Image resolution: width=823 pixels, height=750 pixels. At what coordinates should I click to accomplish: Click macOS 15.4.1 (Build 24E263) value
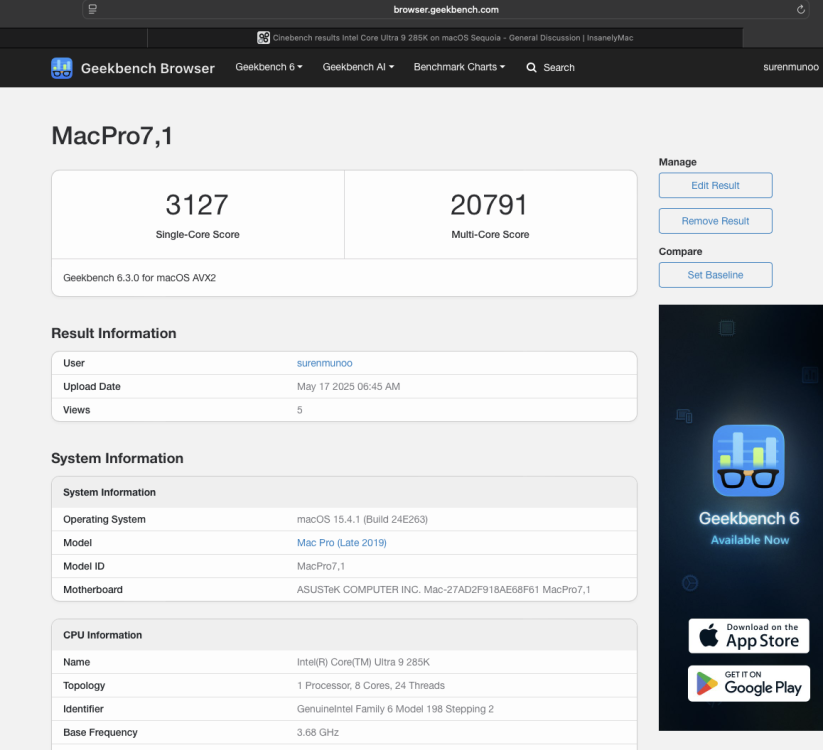[362, 520]
